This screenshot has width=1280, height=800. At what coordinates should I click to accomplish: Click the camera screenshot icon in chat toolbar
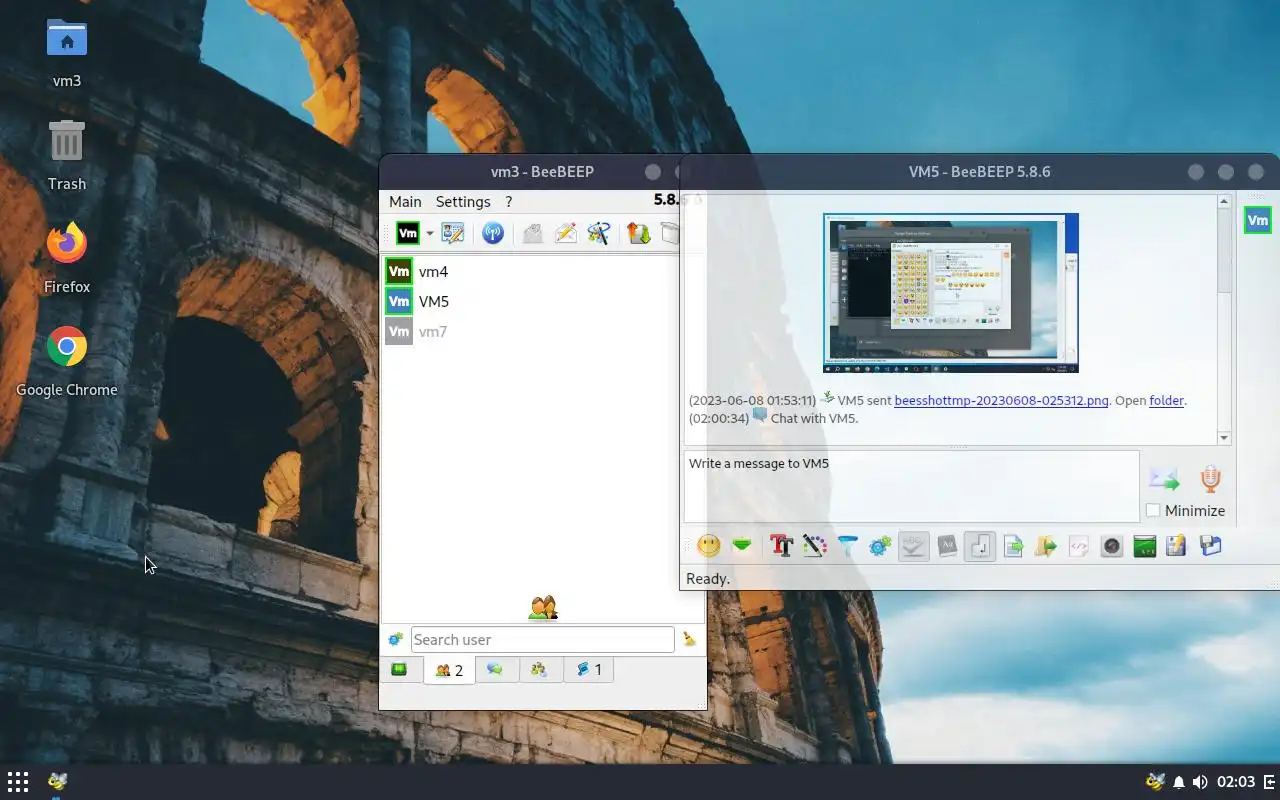(x=1112, y=546)
